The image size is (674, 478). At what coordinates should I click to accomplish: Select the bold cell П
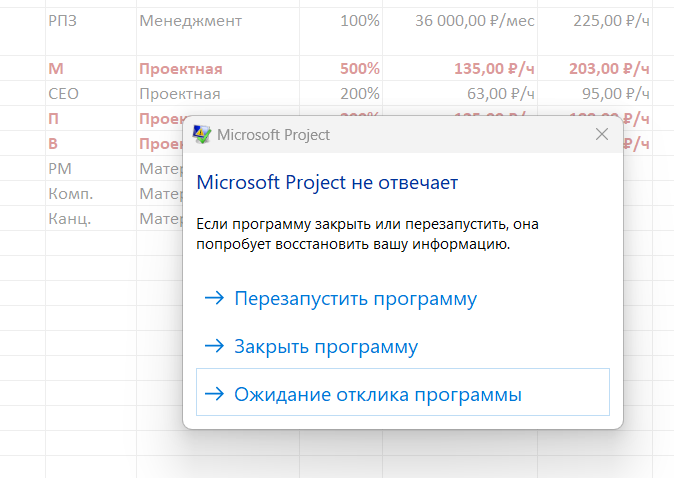pyautogui.click(x=91, y=118)
